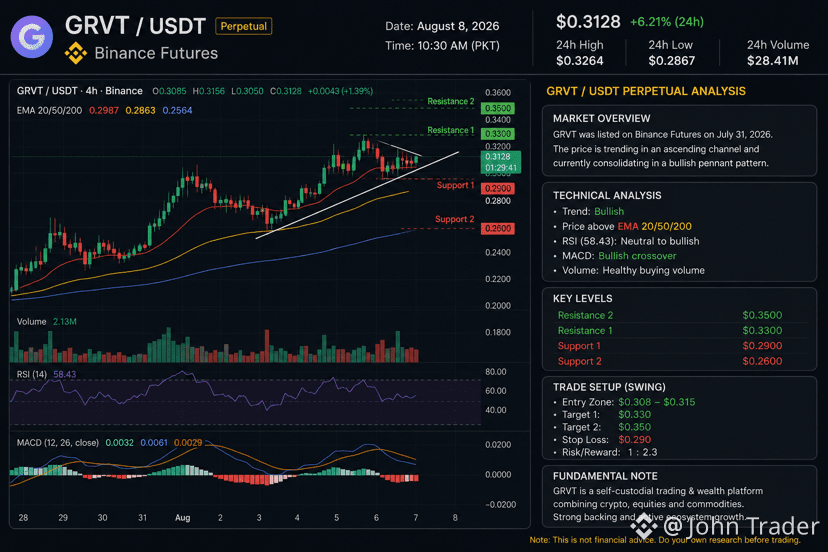Click the Stop Loss $0.290 line

pyautogui.click(x=601, y=439)
